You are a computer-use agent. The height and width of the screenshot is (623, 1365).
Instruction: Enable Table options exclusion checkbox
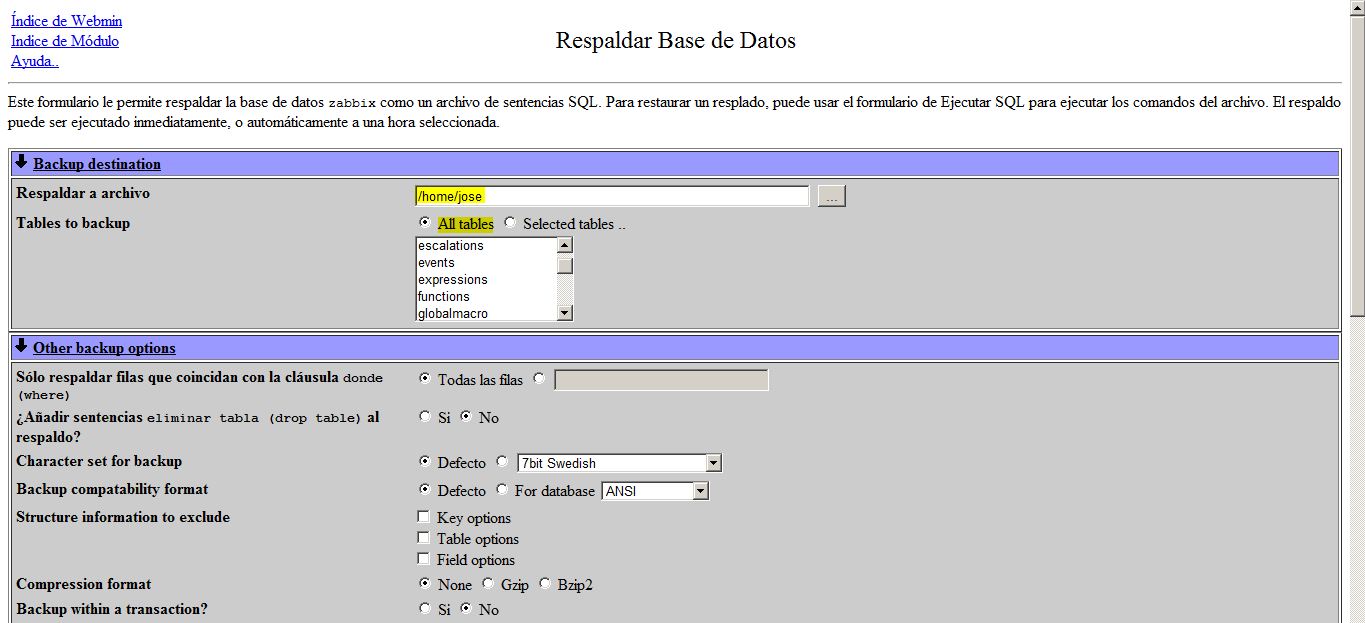424,538
